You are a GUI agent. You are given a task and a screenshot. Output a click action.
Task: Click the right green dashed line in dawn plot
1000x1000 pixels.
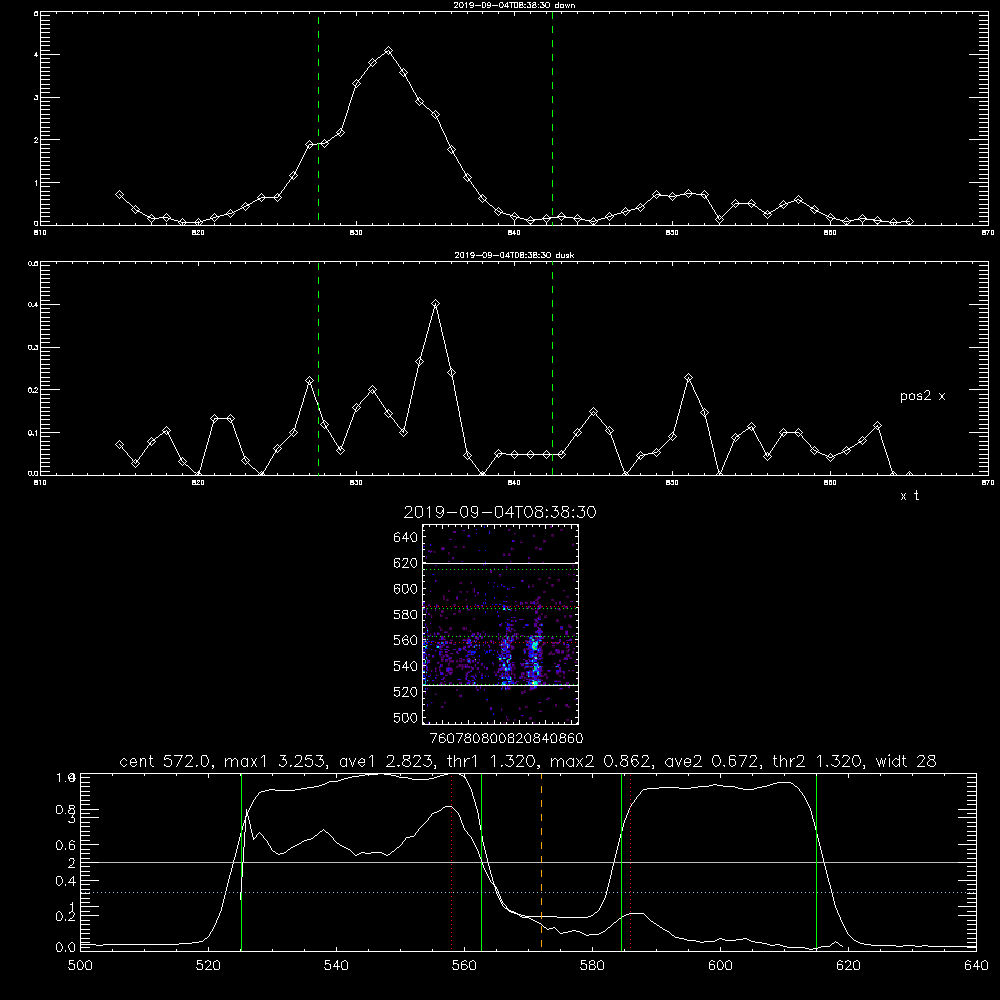[552, 118]
